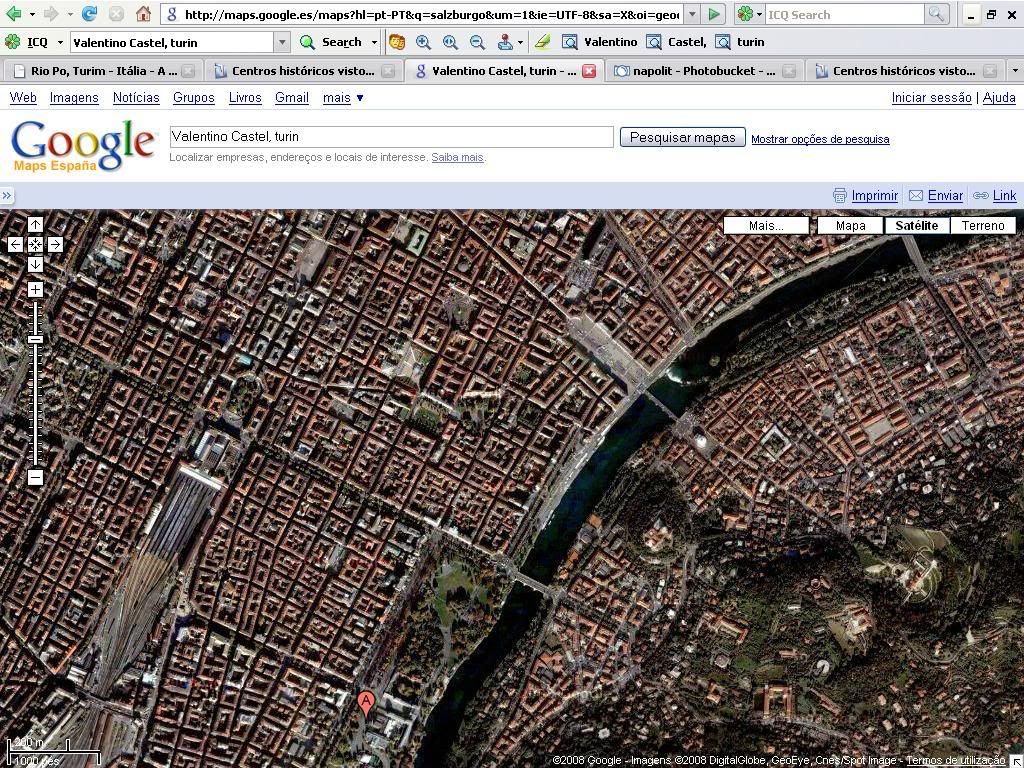1024x768 pixels.
Task: Pan the map right with the arrow
Action: [x=55, y=244]
